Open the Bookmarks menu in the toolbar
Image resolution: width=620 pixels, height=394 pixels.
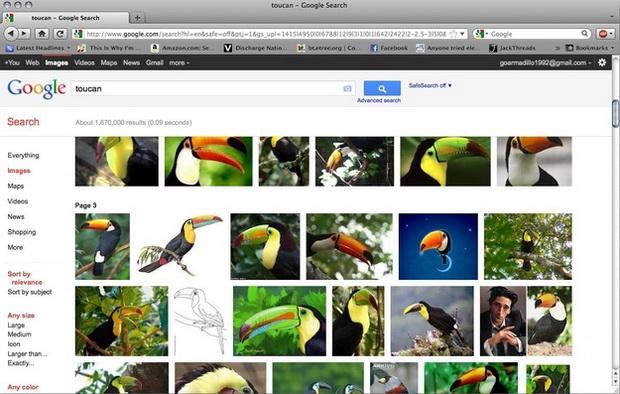590,48
